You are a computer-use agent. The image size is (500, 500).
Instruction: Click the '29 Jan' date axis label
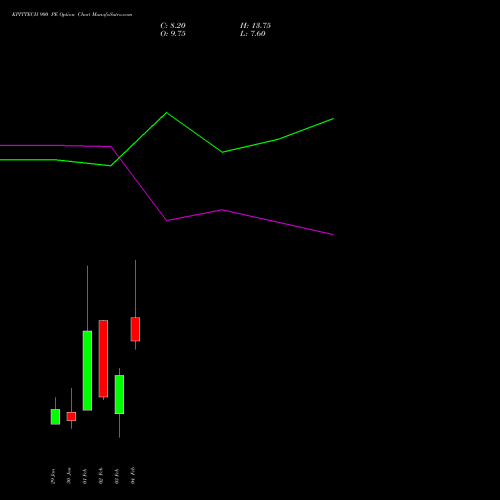coord(53,476)
